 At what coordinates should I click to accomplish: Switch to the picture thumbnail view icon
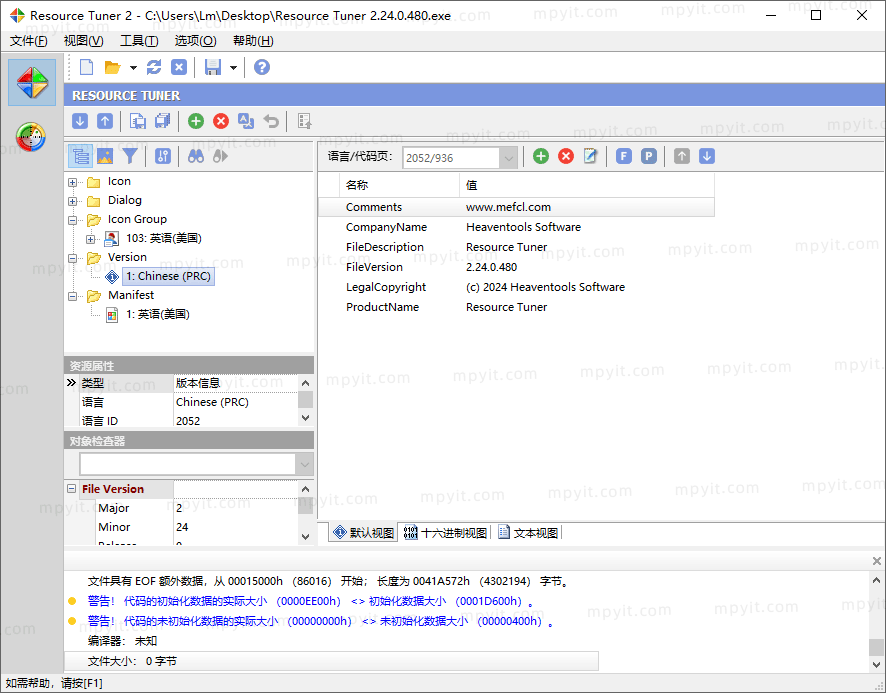click(105, 156)
